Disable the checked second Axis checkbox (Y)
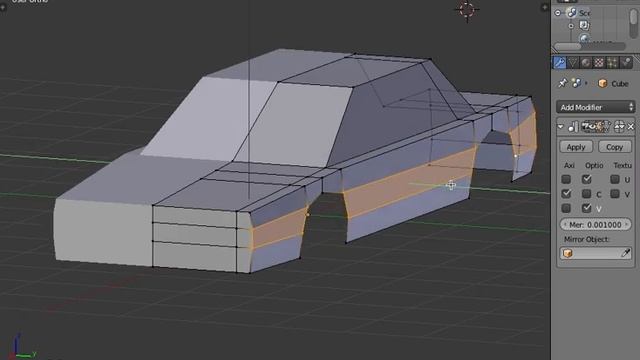 point(566,193)
